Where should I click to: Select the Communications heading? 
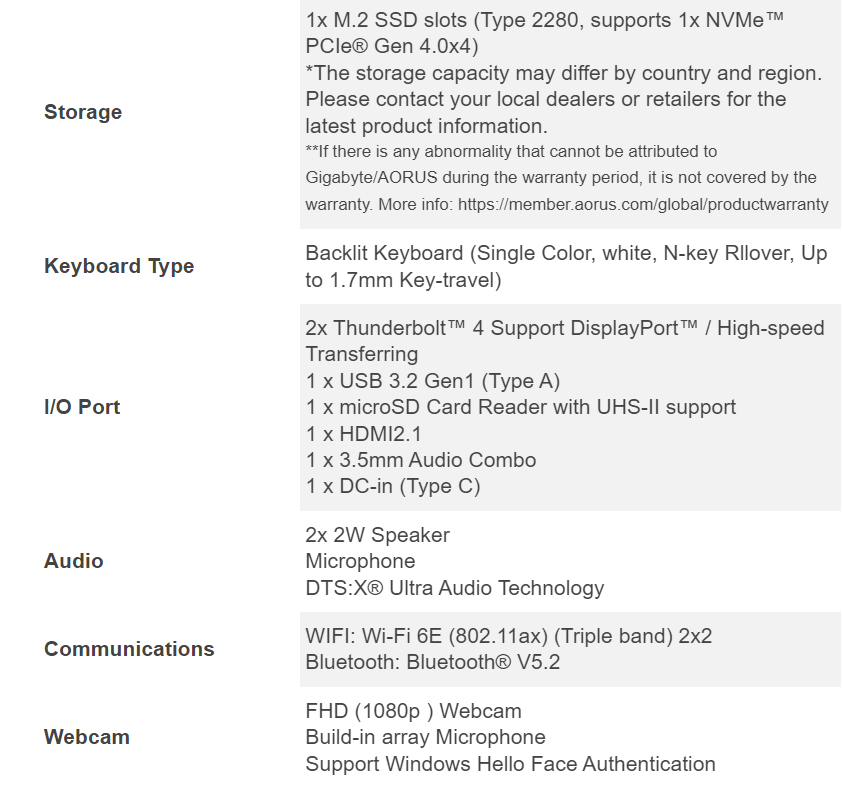[x=129, y=649]
